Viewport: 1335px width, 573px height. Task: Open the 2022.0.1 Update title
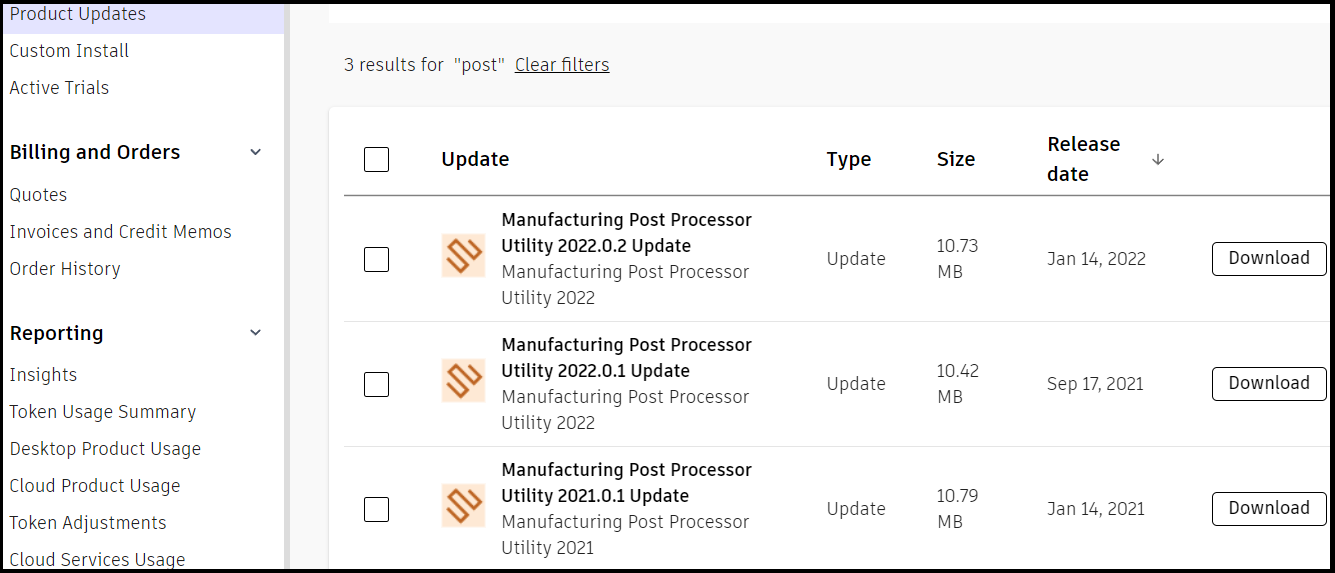626,358
